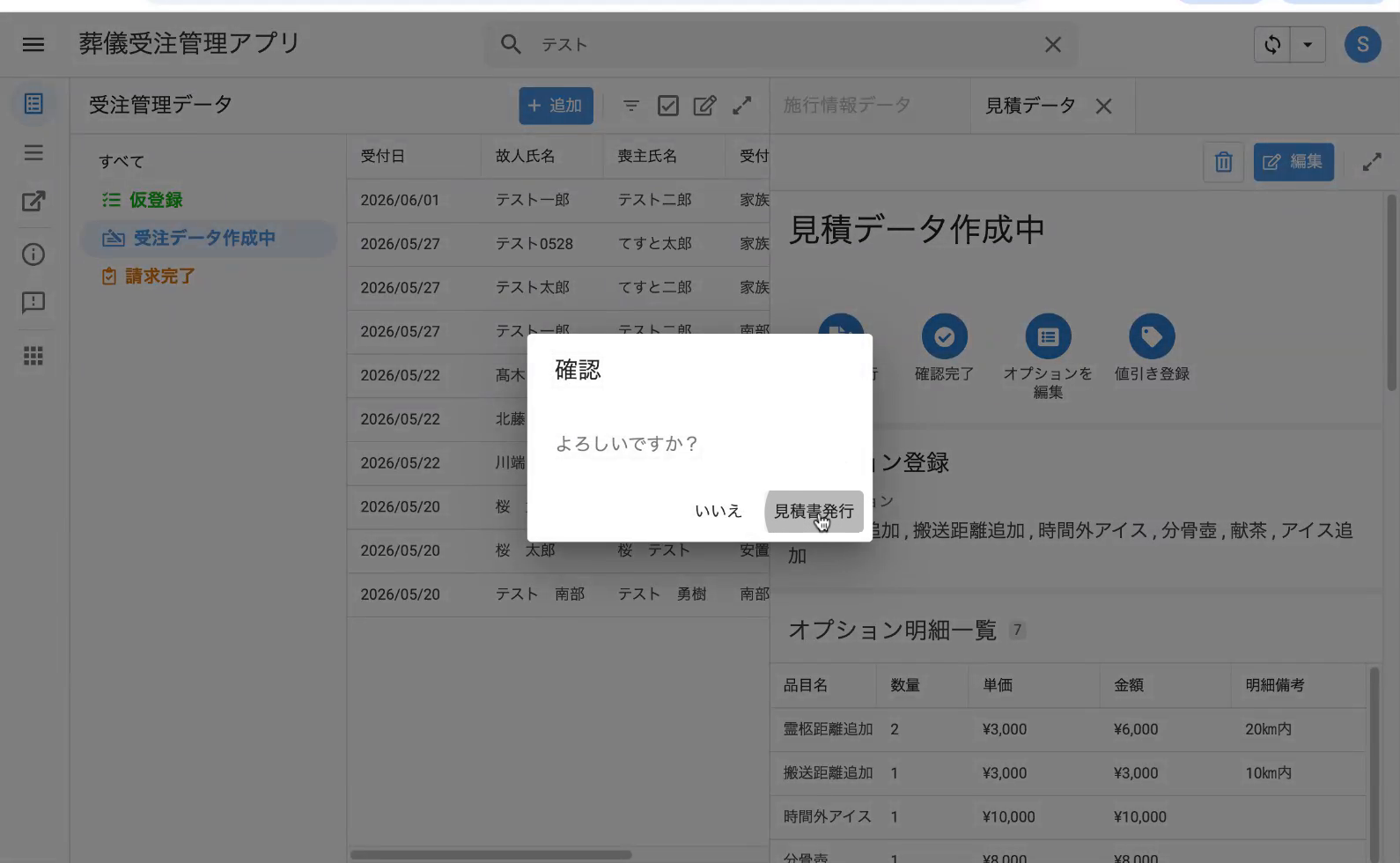This screenshot has height=863, width=1400.
Task: Click the オプション明細一覧 heading
Action: (x=892, y=630)
